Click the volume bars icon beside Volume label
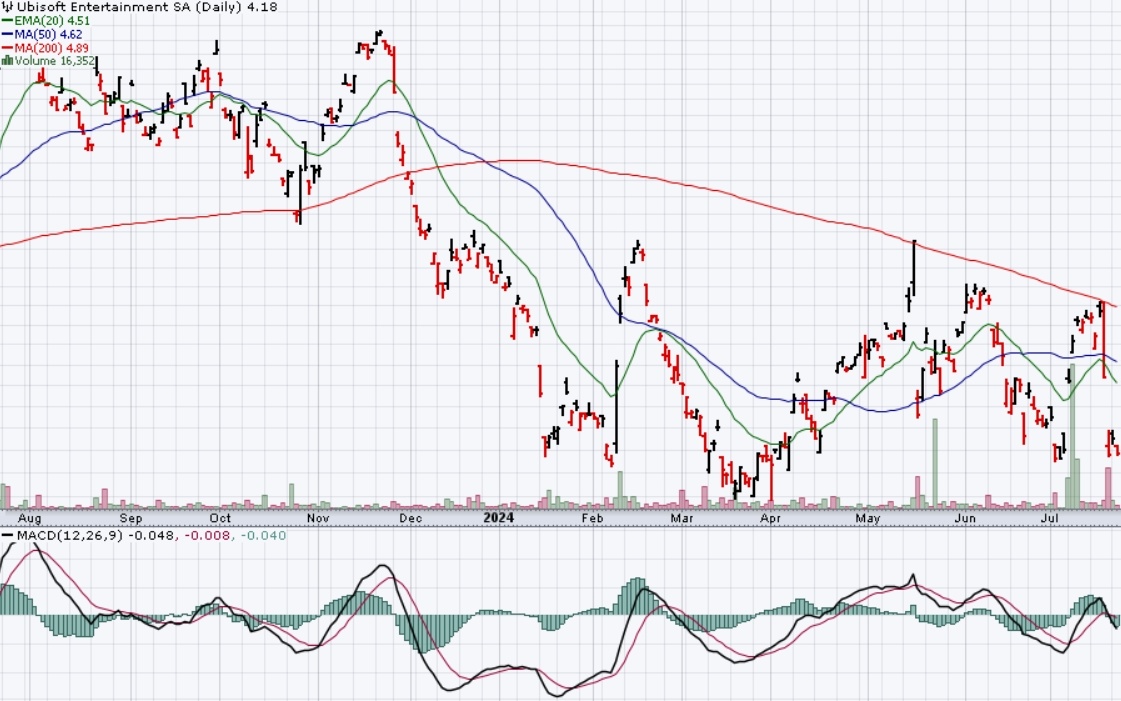1121x701 pixels. pyautogui.click(x=7, y=61)
